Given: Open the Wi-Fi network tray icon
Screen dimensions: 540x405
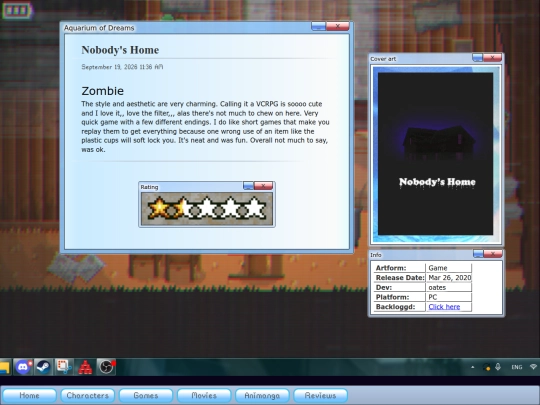Looking at the screenshot, I should pyautogui.click(x=533, y=367).
